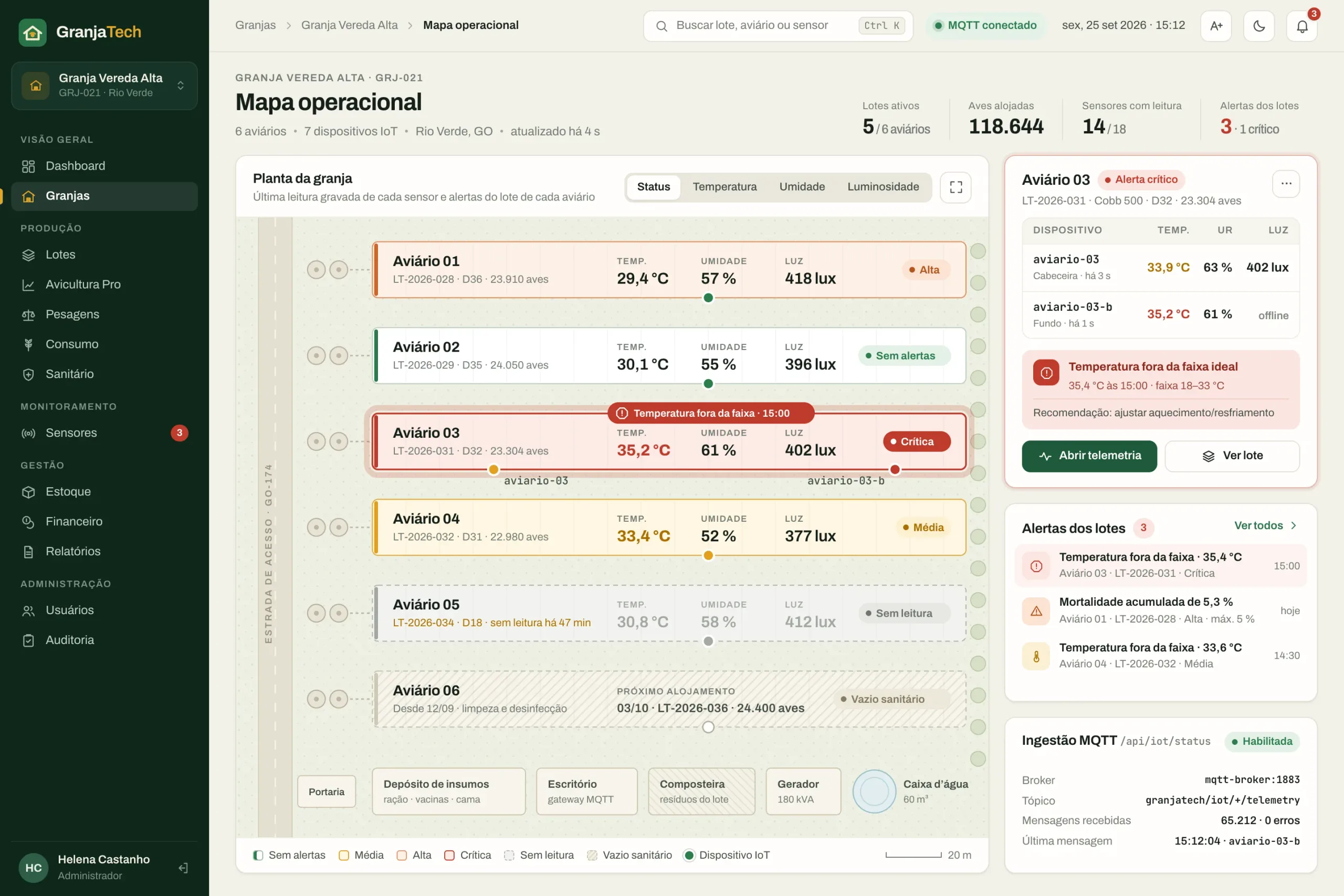This screenshot has height=896, width=1344.
Task: Open Usuários administration page
Action: coord(104,610)
